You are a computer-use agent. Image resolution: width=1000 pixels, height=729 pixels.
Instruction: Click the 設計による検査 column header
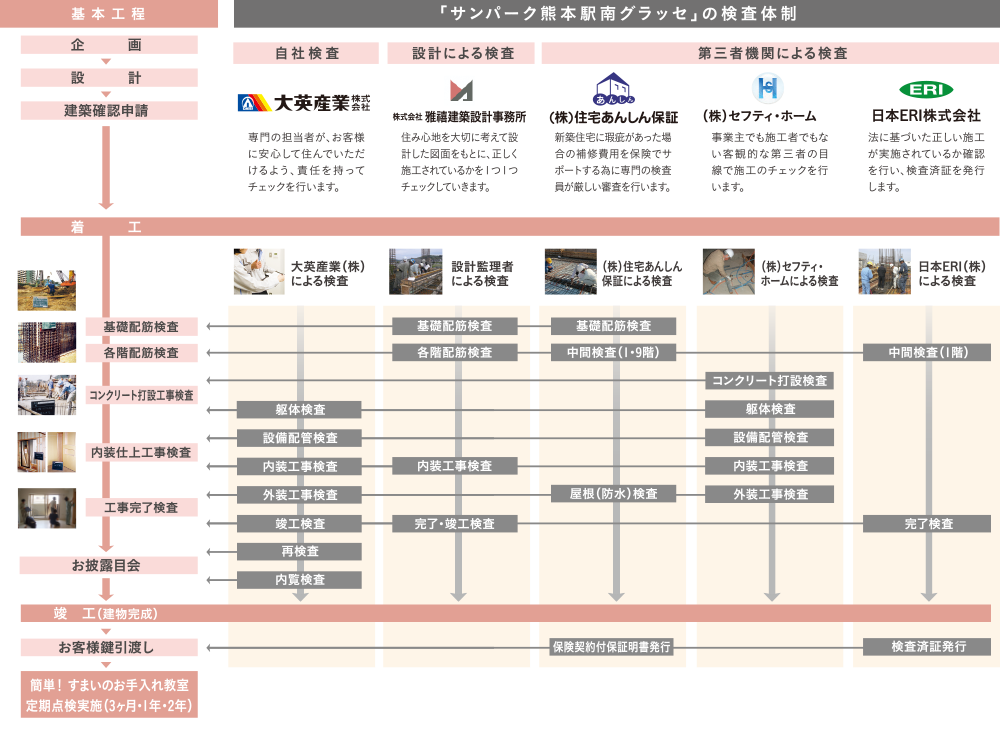(x=461, y=54)
